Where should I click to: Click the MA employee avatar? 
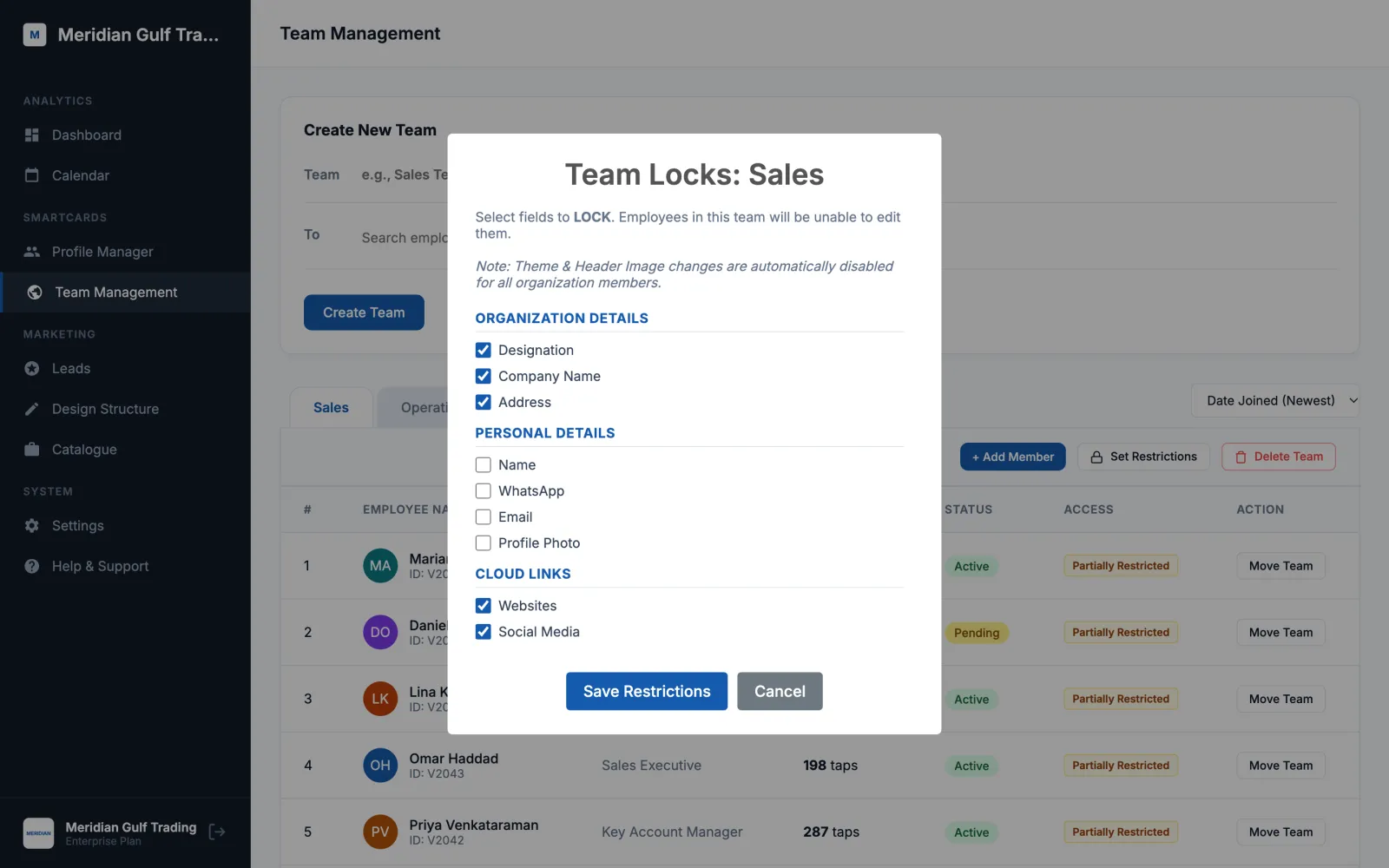coord(380,566)
